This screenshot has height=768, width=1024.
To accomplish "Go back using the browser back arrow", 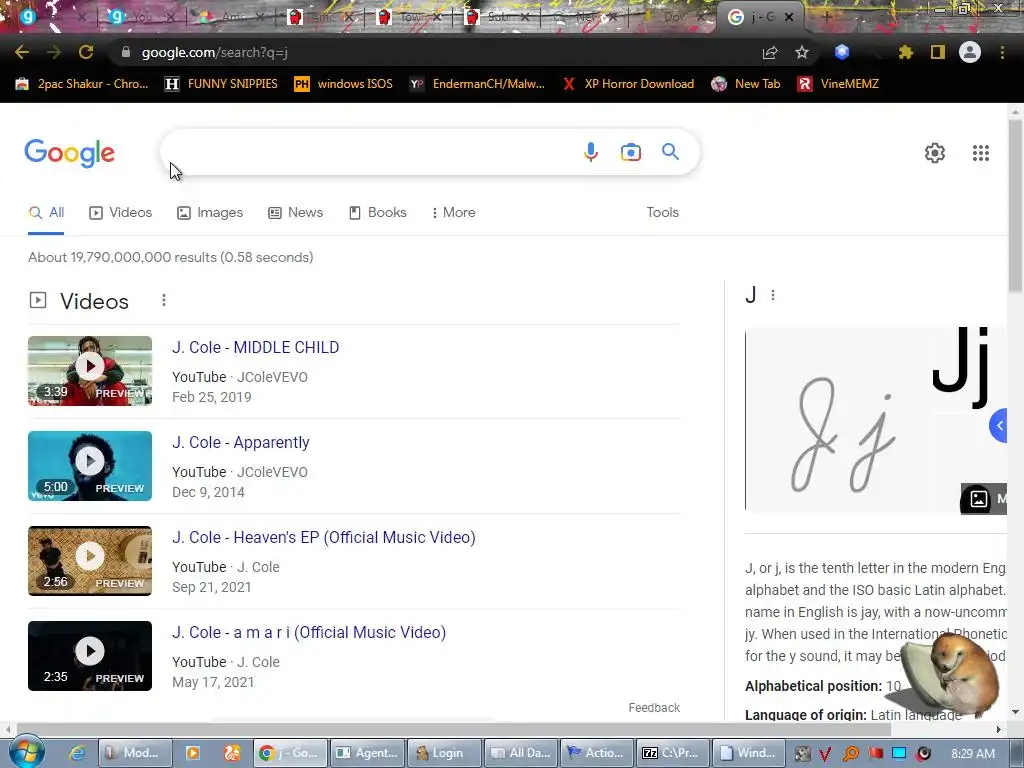I will coord(22,52).
